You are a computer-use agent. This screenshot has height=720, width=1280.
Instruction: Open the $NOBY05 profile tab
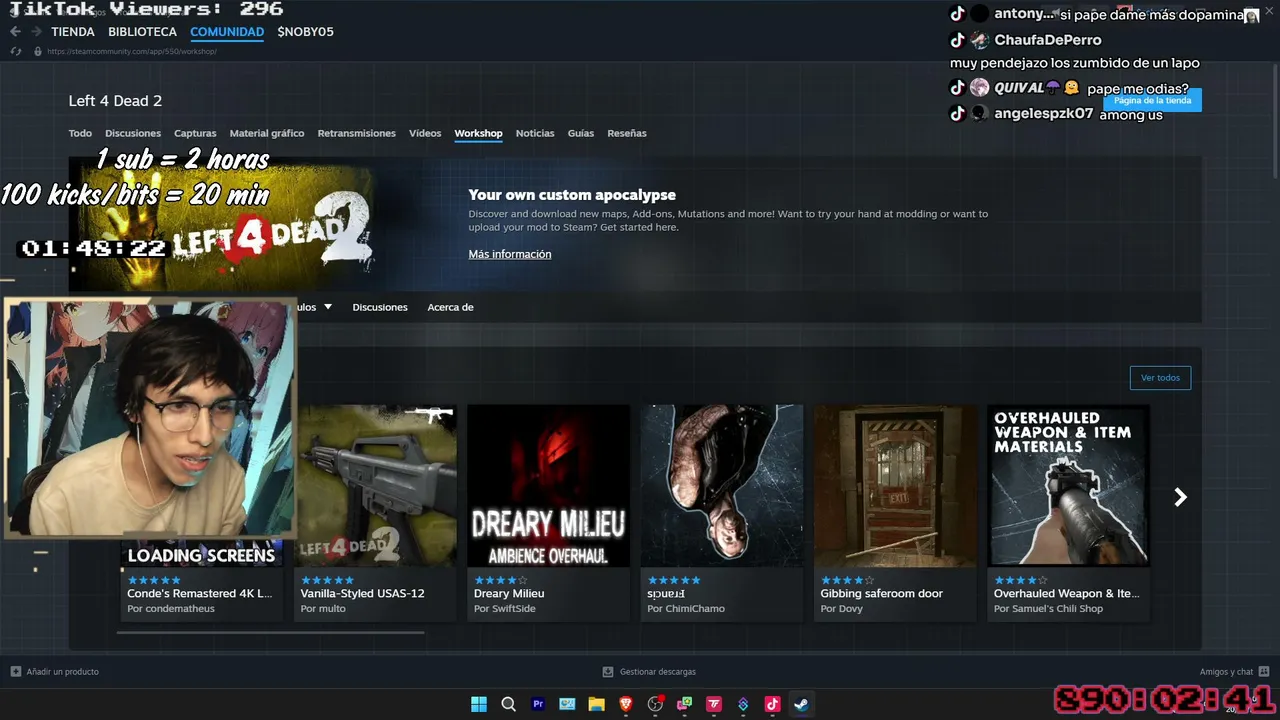coord(306,32)
